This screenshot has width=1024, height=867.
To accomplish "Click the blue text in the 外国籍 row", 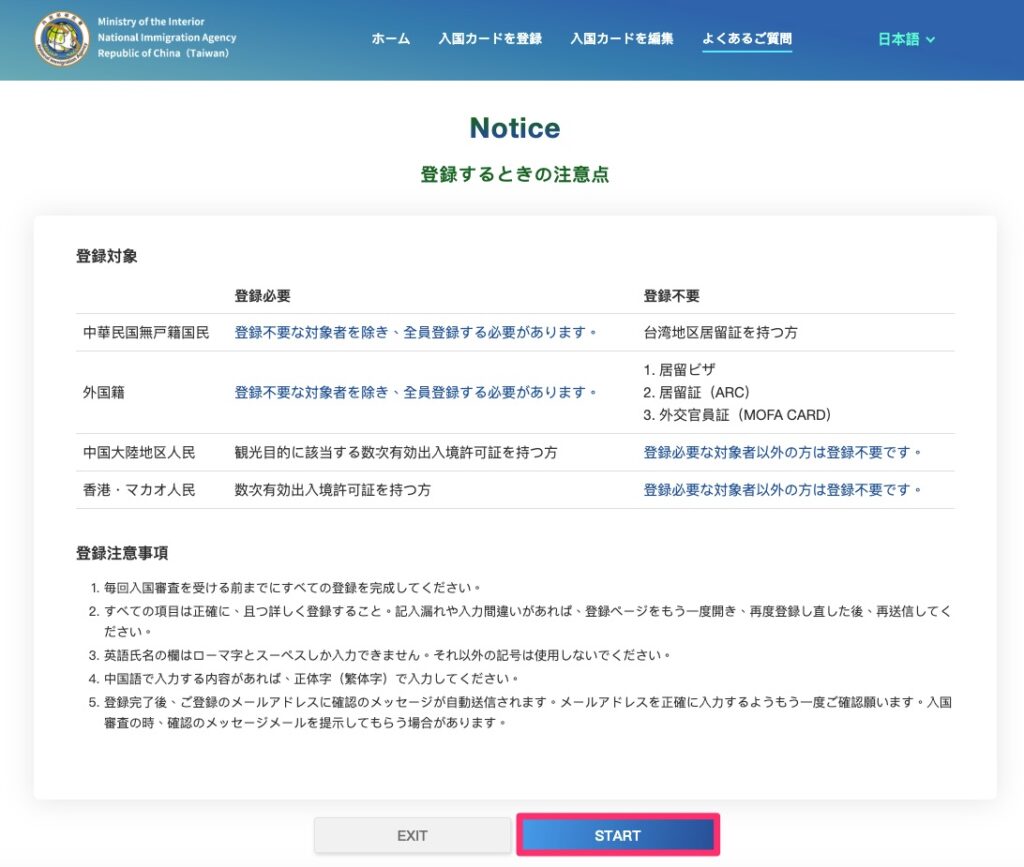I will [x=415, y=392].
